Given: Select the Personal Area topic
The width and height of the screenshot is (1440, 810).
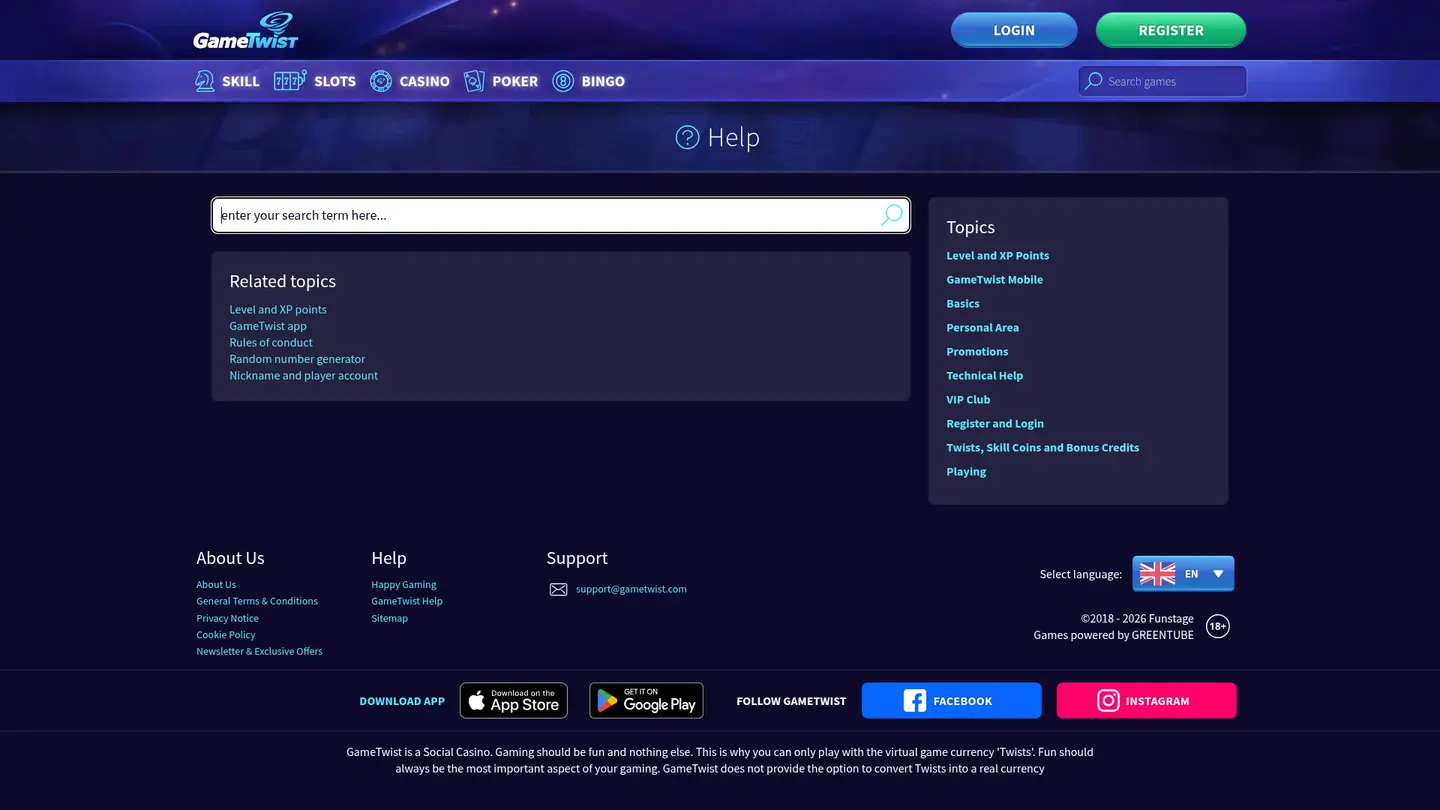Looking at the screenshot, I should pos(983,327).
